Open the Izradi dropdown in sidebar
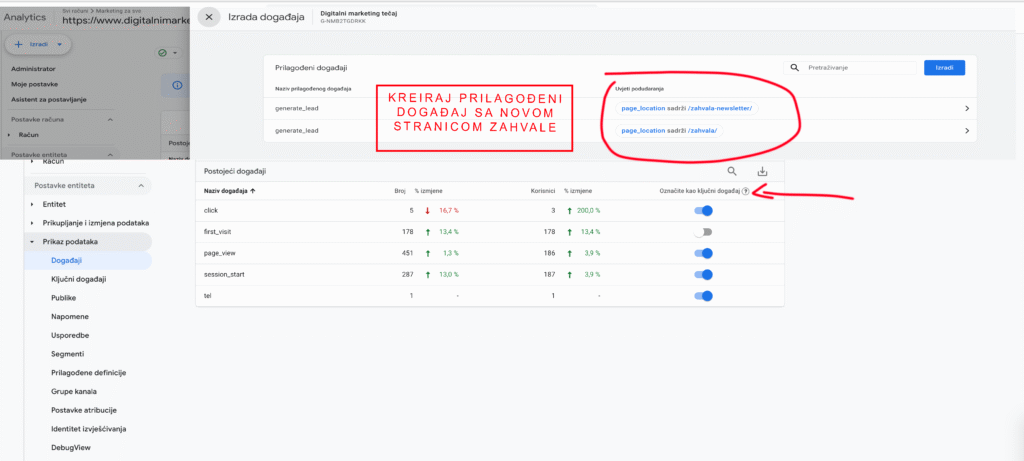 [x=38, y=45]
